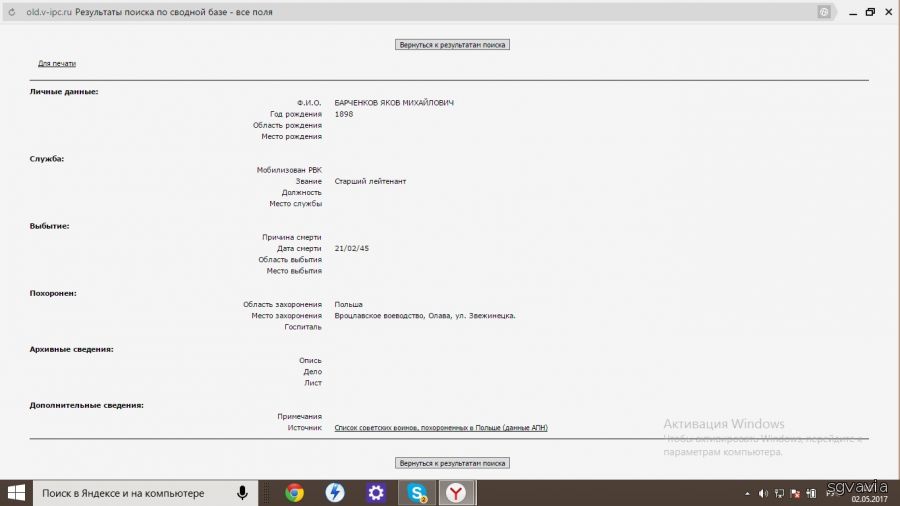Select burial place 'Вроцлавское воеводство, Олава, ул. Звежинецка.'

(425, 316)
